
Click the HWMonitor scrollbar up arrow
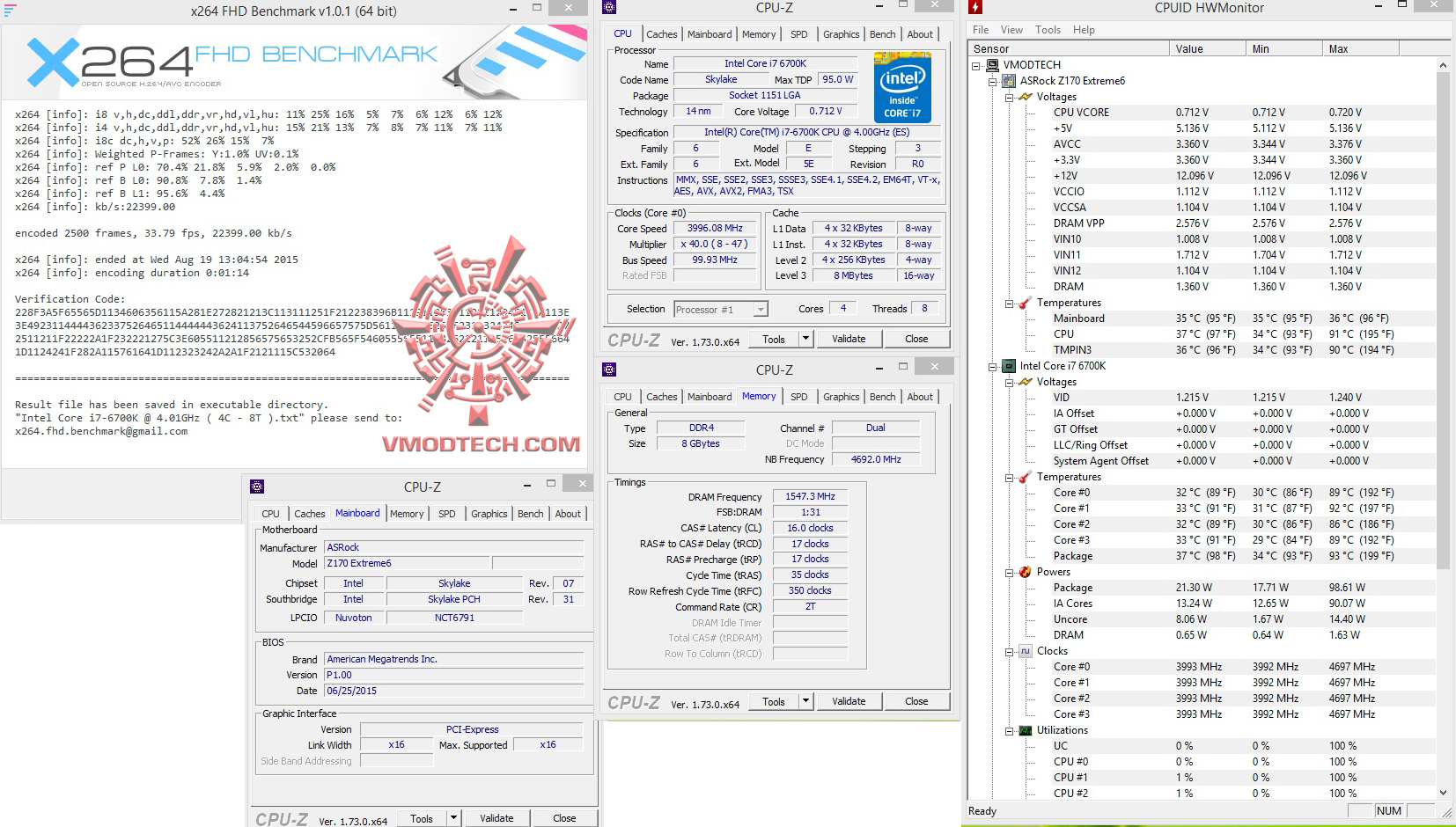[1443, 65]
